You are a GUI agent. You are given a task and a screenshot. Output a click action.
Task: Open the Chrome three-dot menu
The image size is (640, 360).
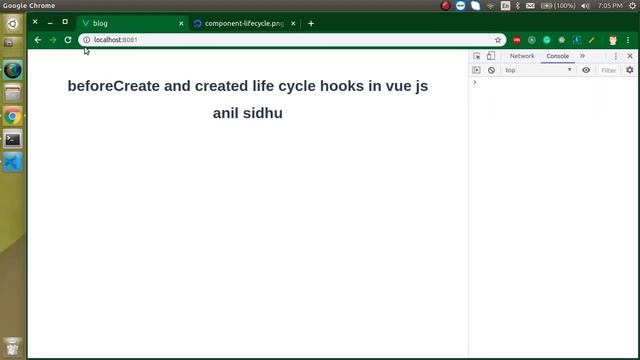coord(628,40)
